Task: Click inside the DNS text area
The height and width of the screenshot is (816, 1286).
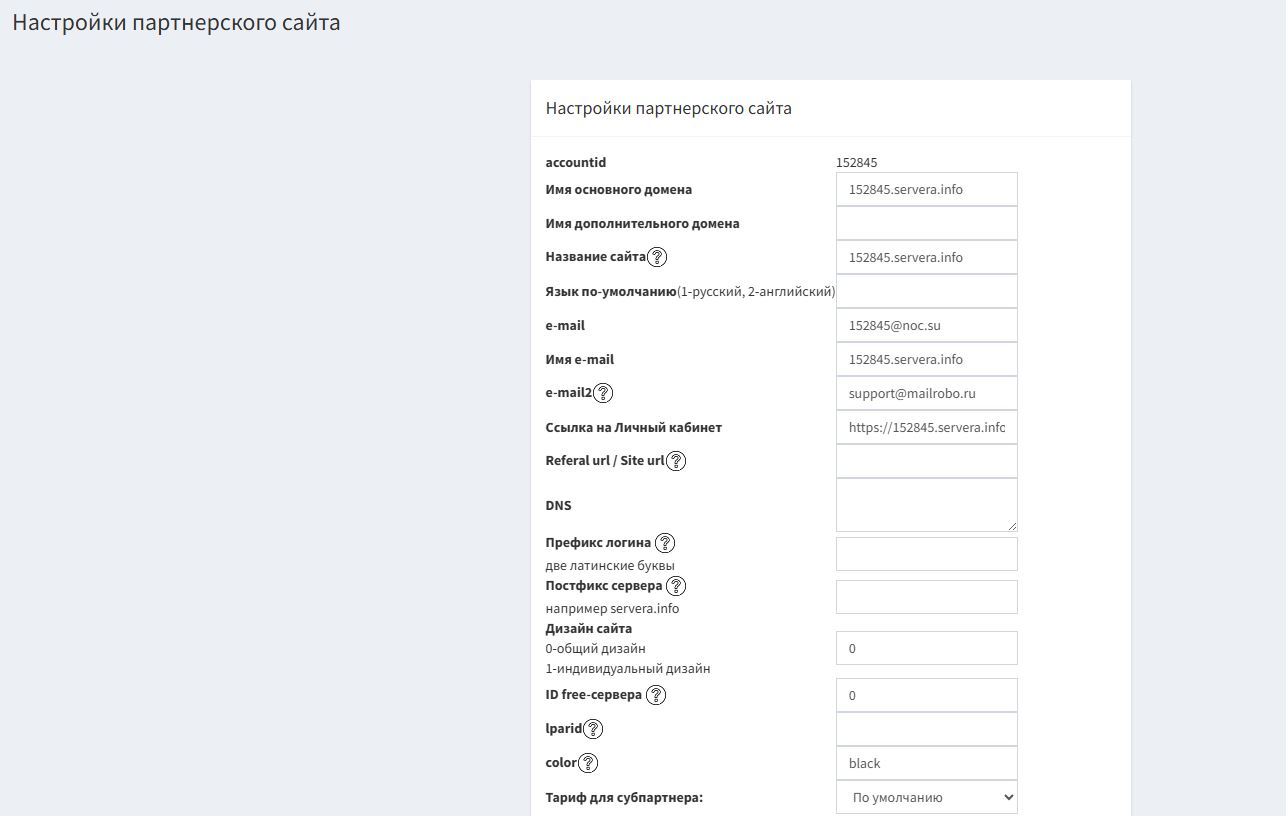Action: tap(926, 505)
